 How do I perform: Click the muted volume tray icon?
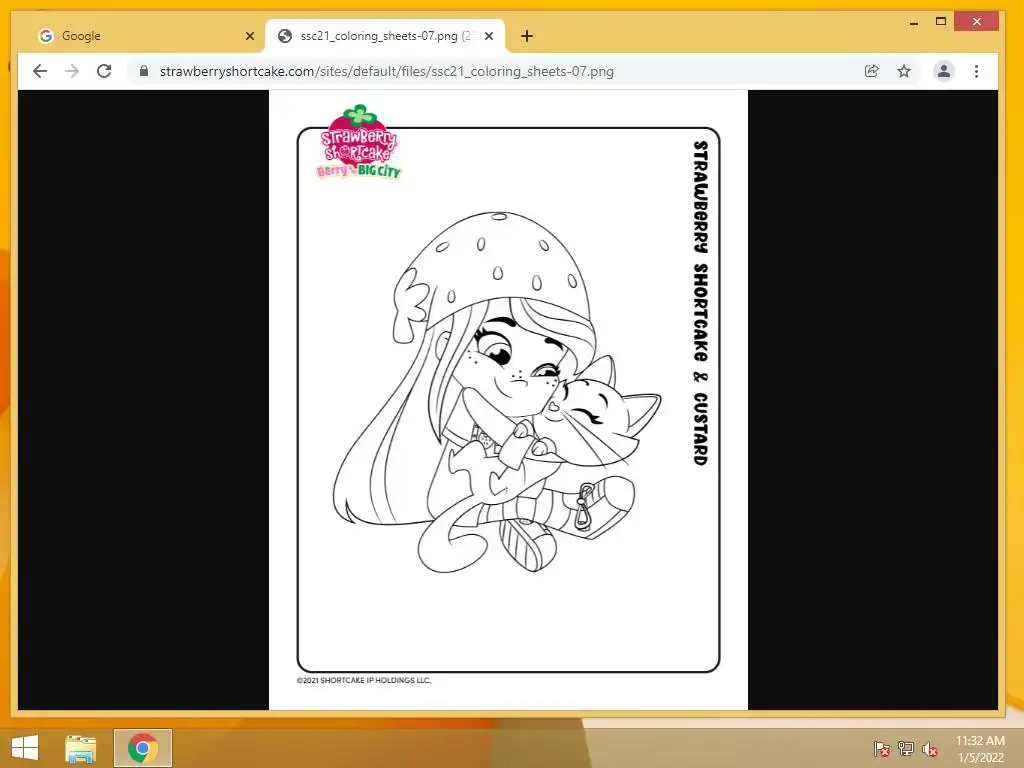[930, 749]
